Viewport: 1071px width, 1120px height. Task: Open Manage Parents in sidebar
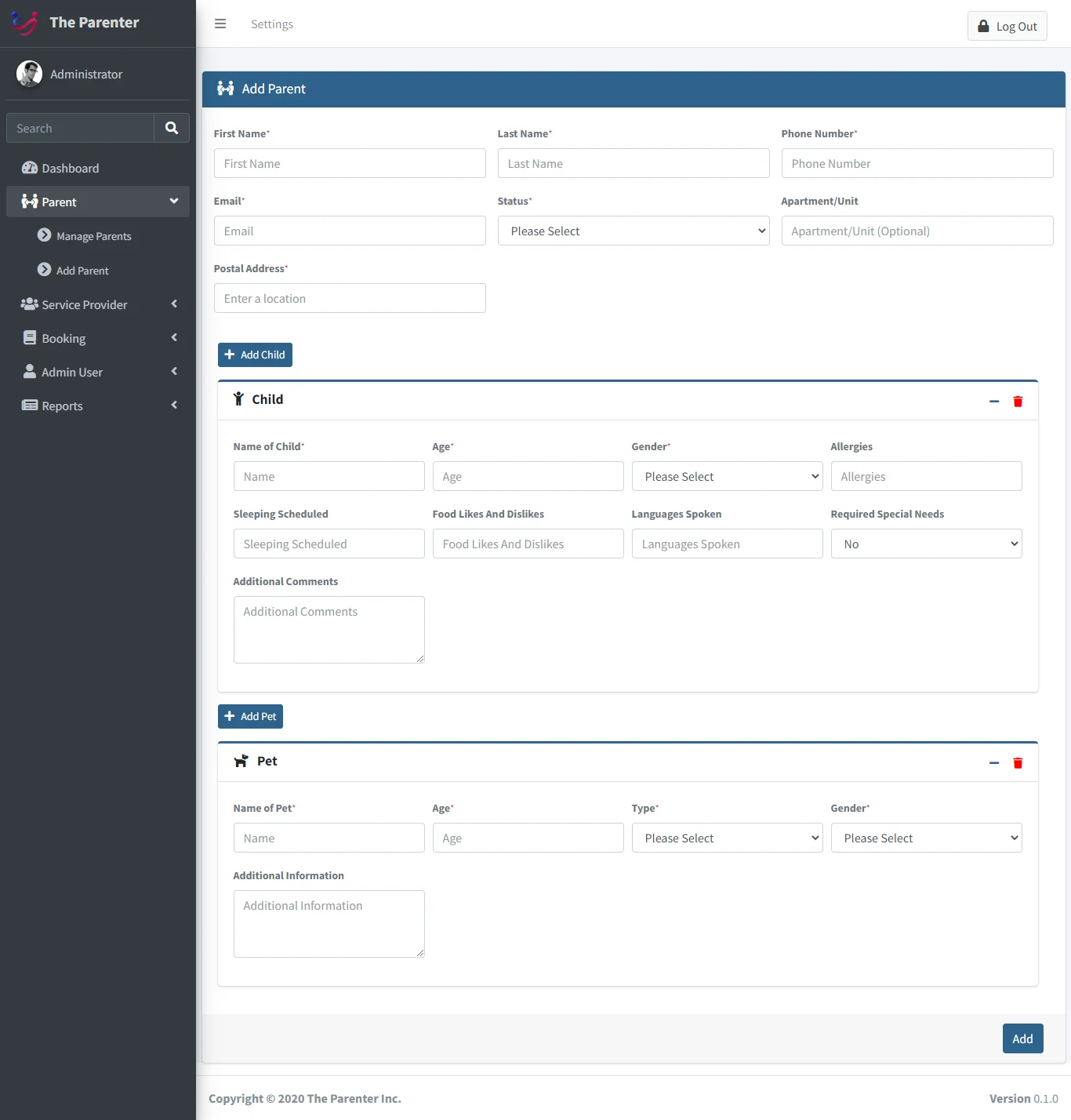(x=93, y=236)
